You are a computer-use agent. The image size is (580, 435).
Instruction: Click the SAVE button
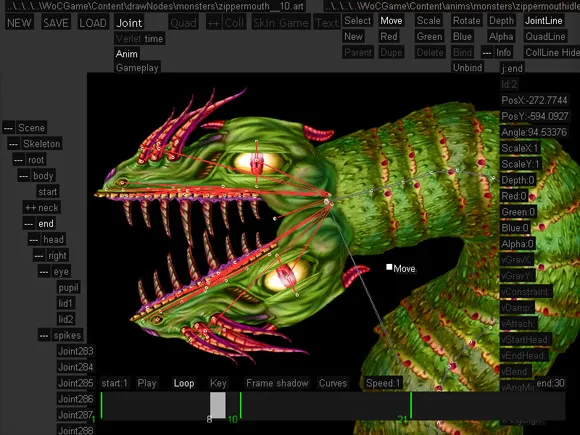coord(56,23)
